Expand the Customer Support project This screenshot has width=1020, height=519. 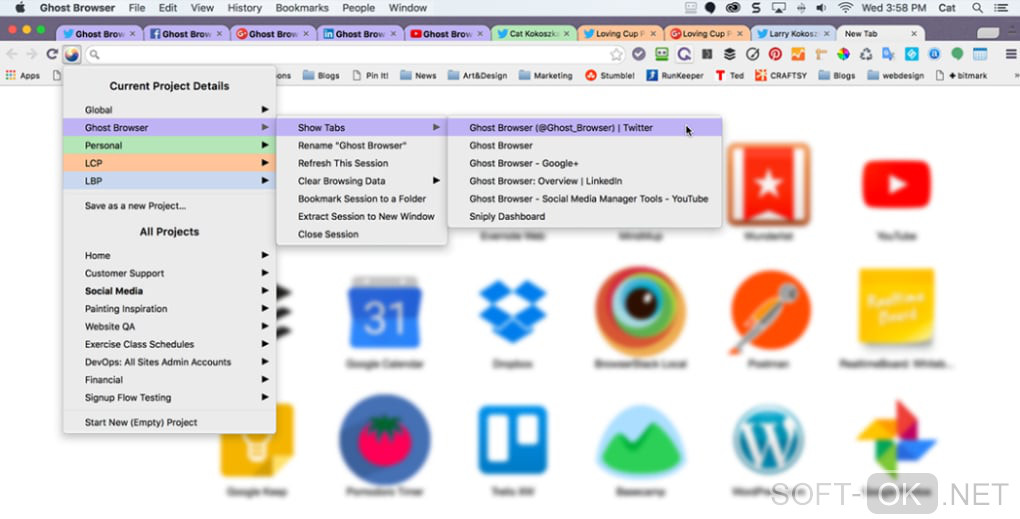tap(169, 273)
